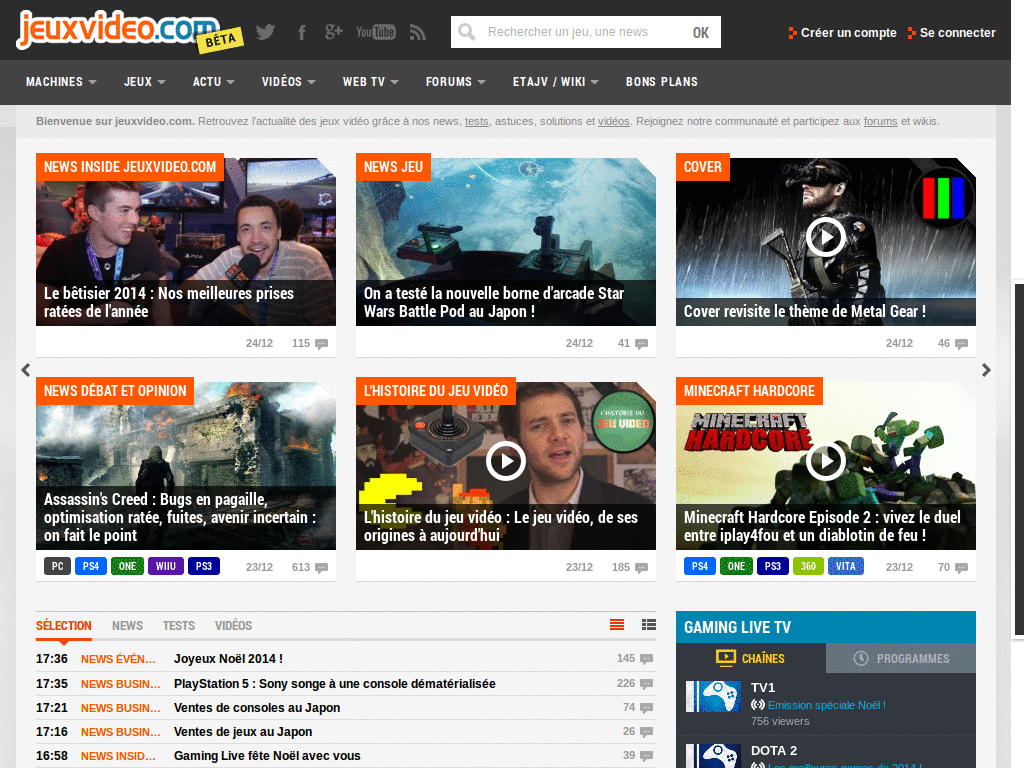Open comments icon on Assassin's Creed card
Viewport: 1024px width, 768px height.
pos(321,568)
